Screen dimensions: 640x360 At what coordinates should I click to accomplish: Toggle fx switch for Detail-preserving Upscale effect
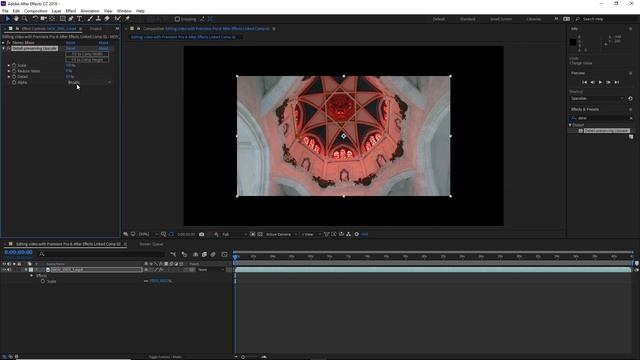tap(9, 48)
